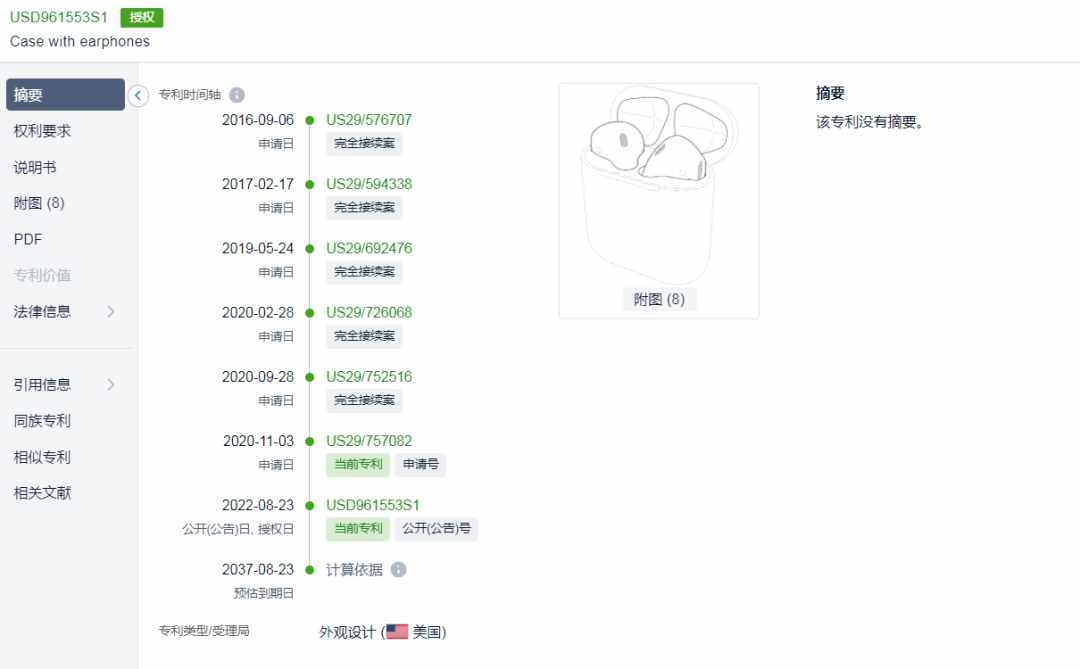
Task: Click the USD961553S1 publication link in timeline
Action: tap(373, 505)
